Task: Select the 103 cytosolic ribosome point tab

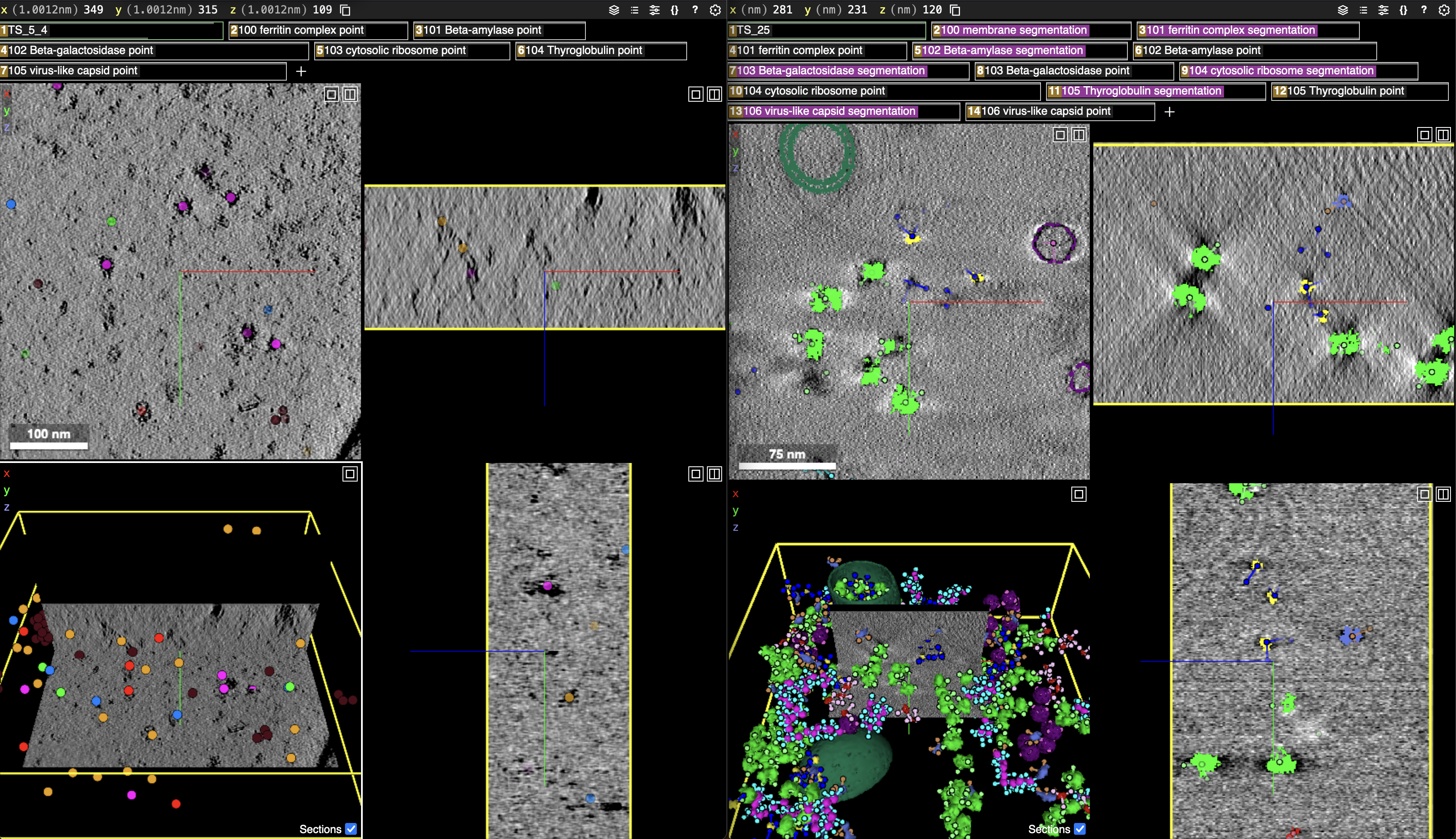Action: 412,51
